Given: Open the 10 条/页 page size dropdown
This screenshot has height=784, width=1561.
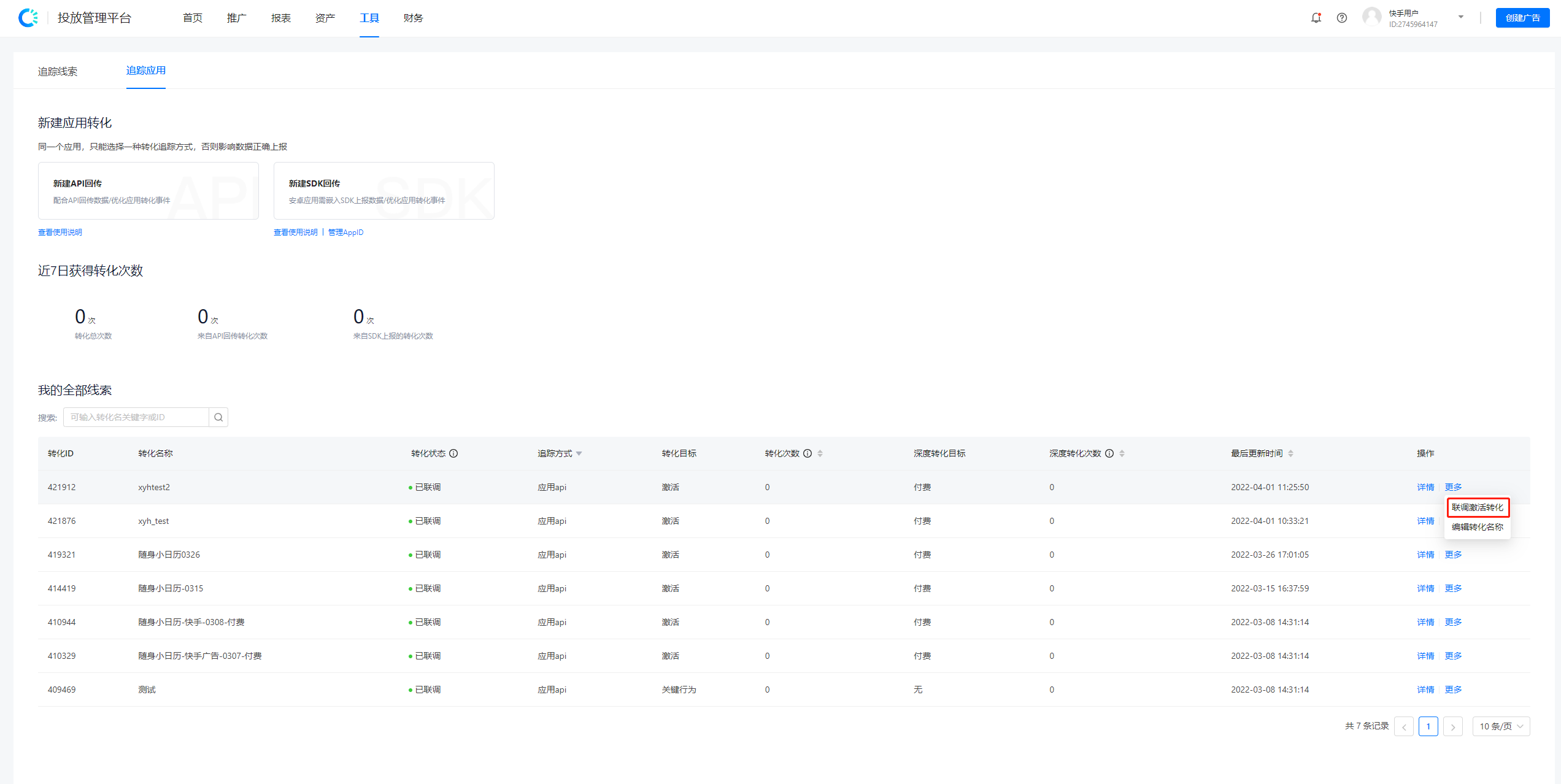Looking at the screenshot, I should click(1501, 726).
